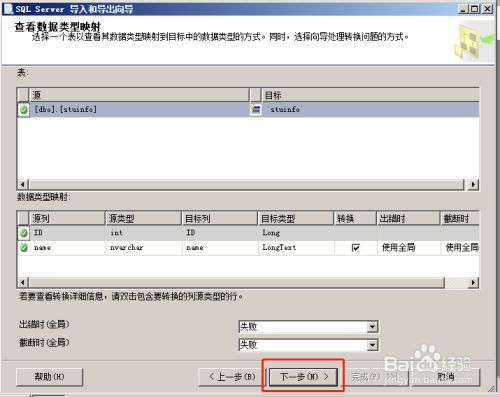Click the 下一步(N) button
This screenshot has height=397, width=500.
click(x=303, y=377)
